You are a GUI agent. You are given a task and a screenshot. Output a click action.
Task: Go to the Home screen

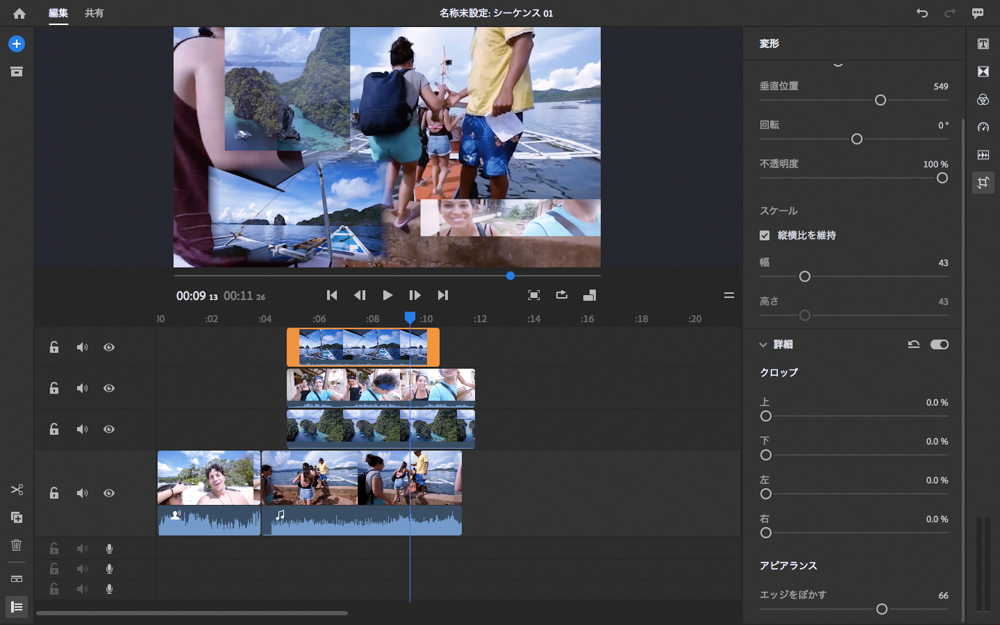(x=19, y=13)
